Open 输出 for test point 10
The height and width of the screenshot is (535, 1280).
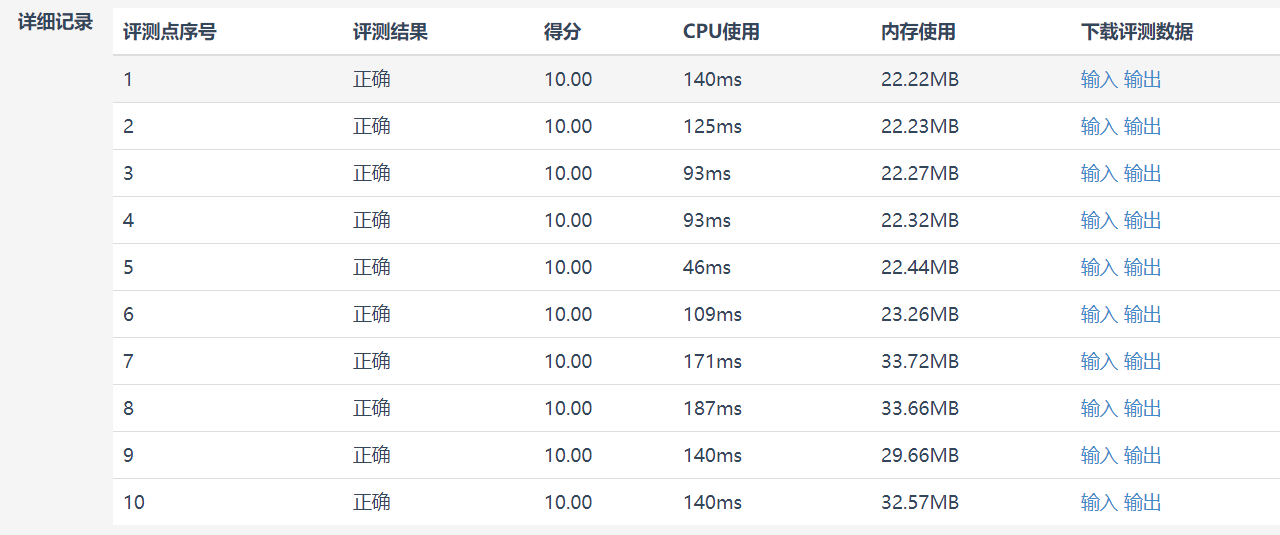(1142, 503)
